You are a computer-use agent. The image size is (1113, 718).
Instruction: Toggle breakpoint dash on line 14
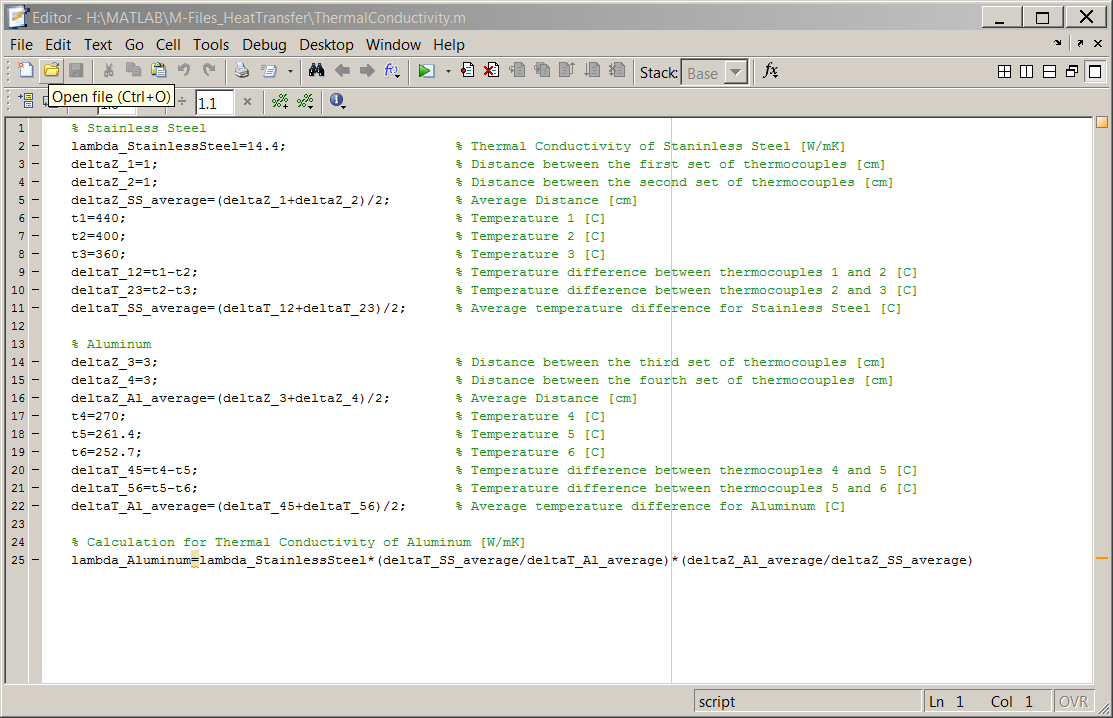[x=35, y=362]
